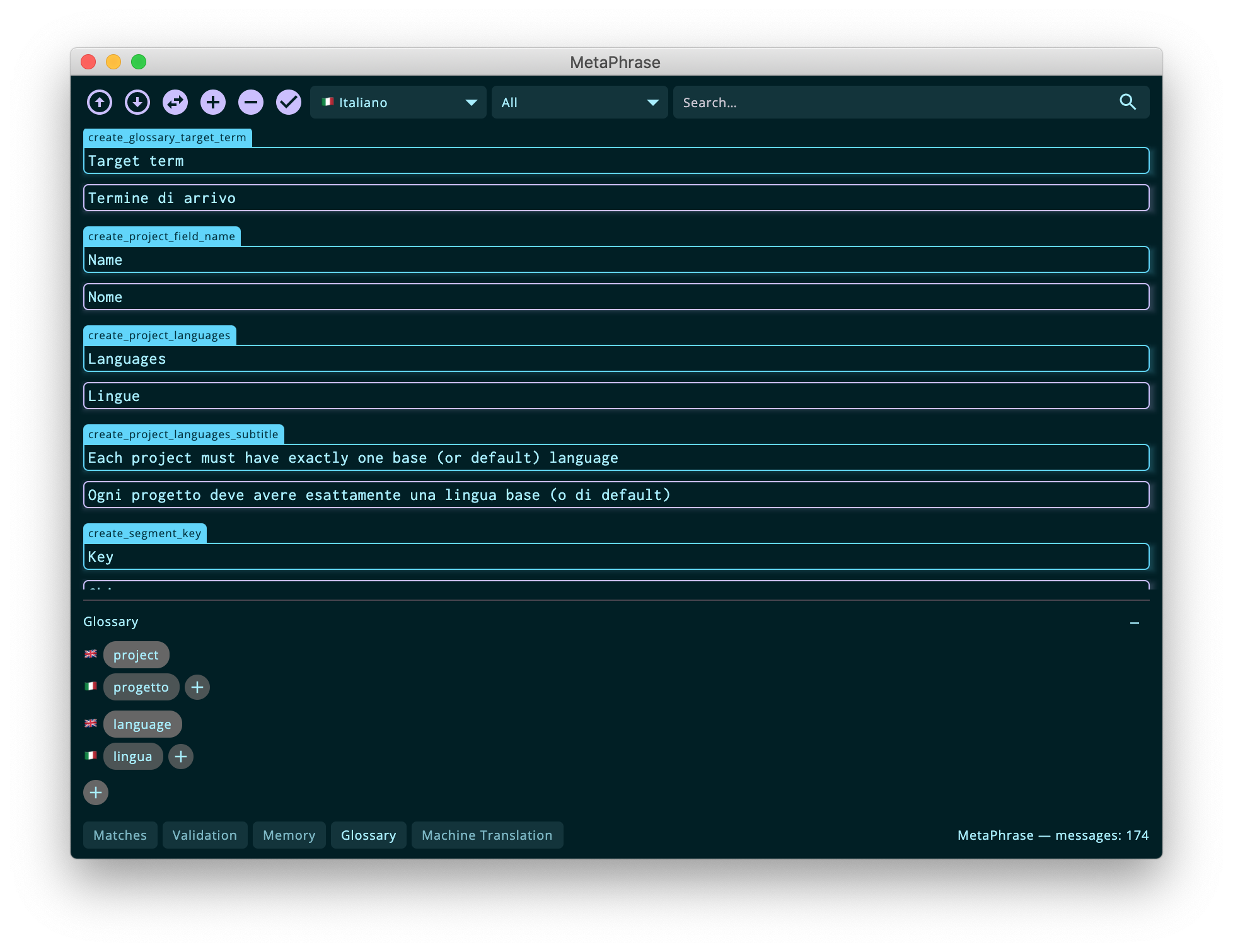Click the 'progetto' glossary term chip
This screenshot has width=1233, height=952.
(141, 687)
